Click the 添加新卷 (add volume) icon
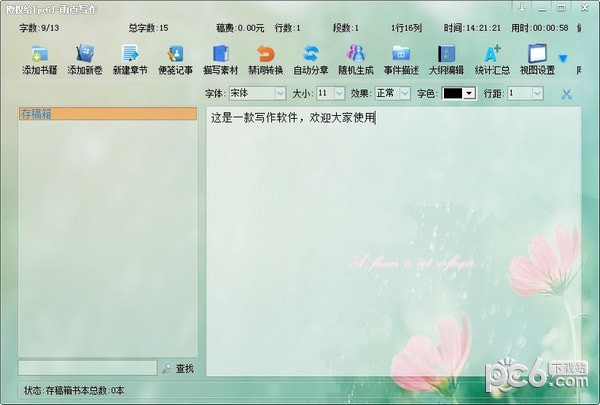 point(85,60)
